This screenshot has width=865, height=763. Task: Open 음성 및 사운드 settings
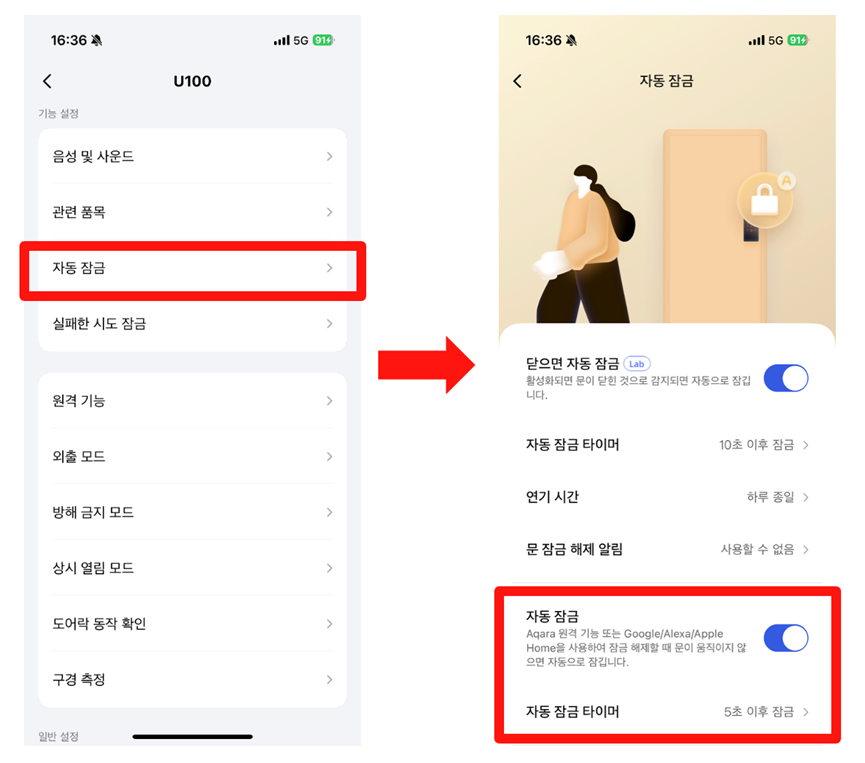(193, 157)
